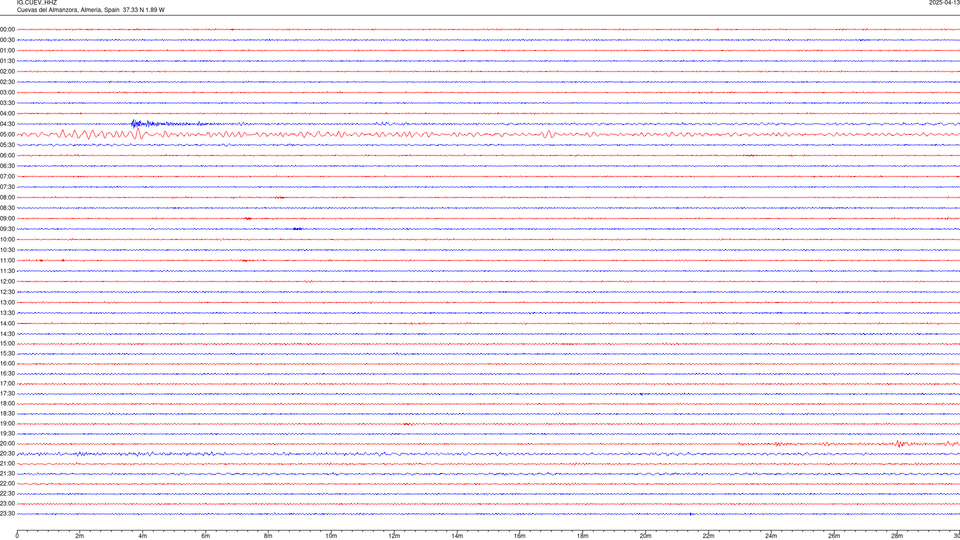This screenshot has width=960, height=540.
Task: Pick the 11:30 row label
Action: pos(7,271)
